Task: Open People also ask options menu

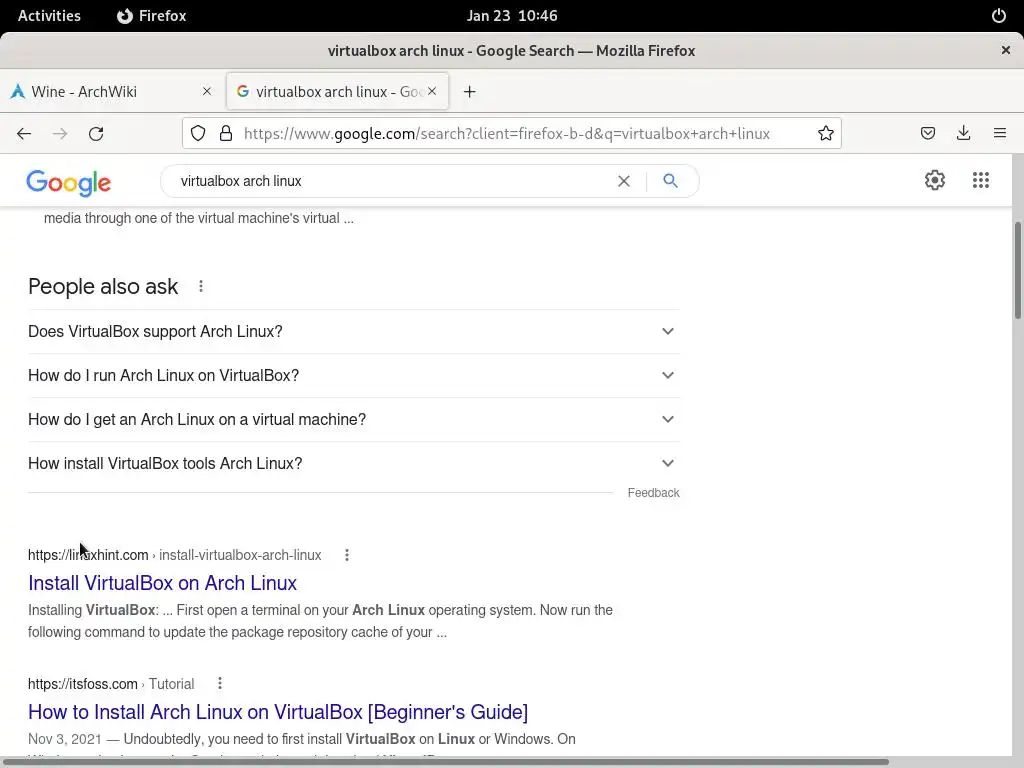Action: click(x=201, y=286)
